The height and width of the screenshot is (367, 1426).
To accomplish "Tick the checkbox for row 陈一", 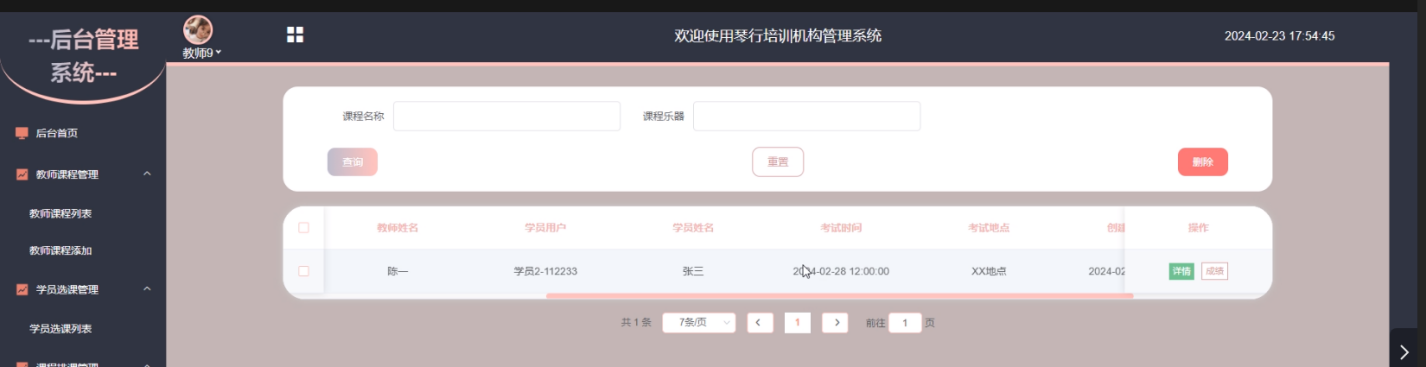I will (x=304, y=271).
